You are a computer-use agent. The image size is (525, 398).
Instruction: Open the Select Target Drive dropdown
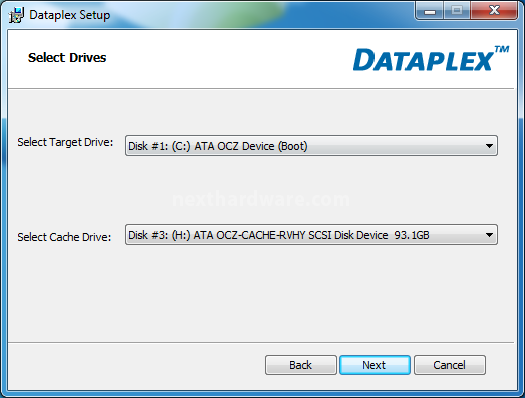point(311,146)
